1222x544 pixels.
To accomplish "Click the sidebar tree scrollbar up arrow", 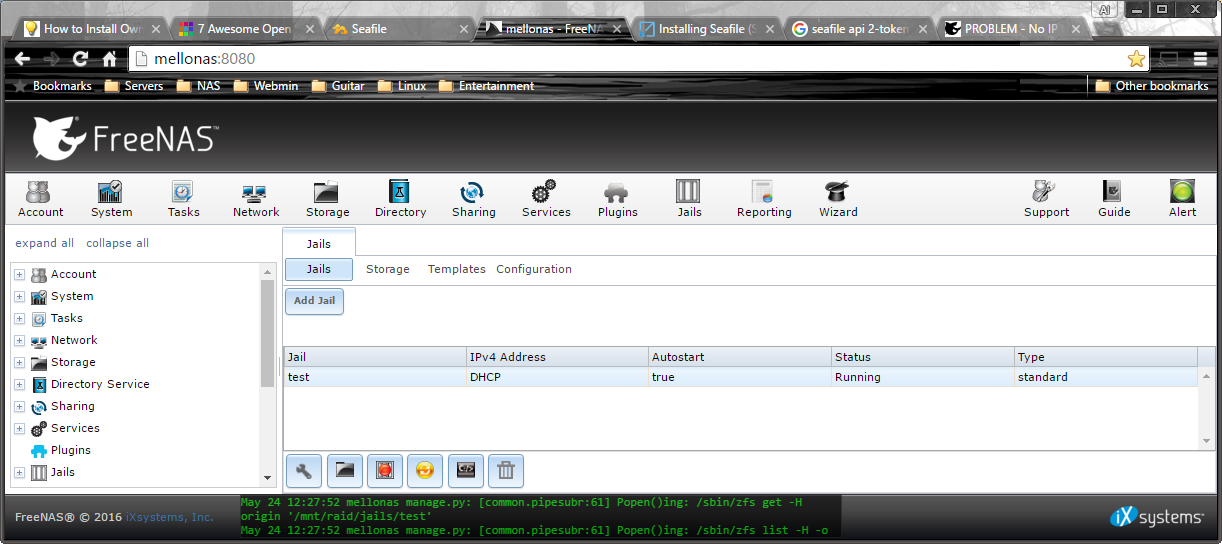I will tap(267, 271).
